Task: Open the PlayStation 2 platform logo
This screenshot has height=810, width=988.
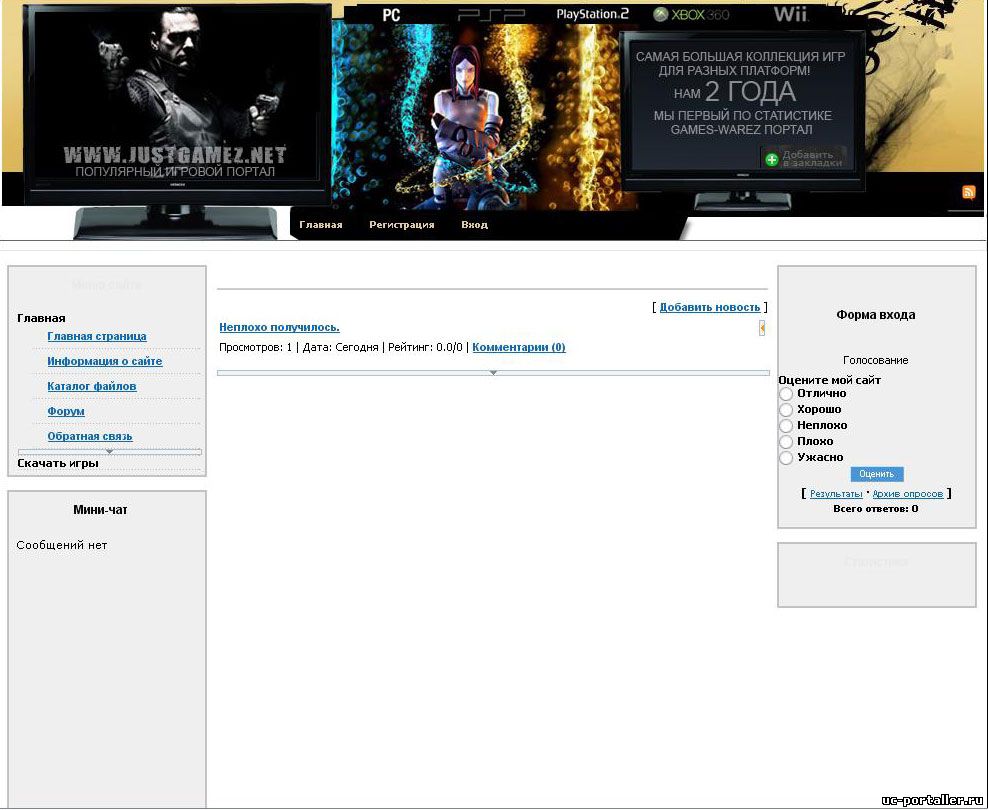Action: point(592,15)
